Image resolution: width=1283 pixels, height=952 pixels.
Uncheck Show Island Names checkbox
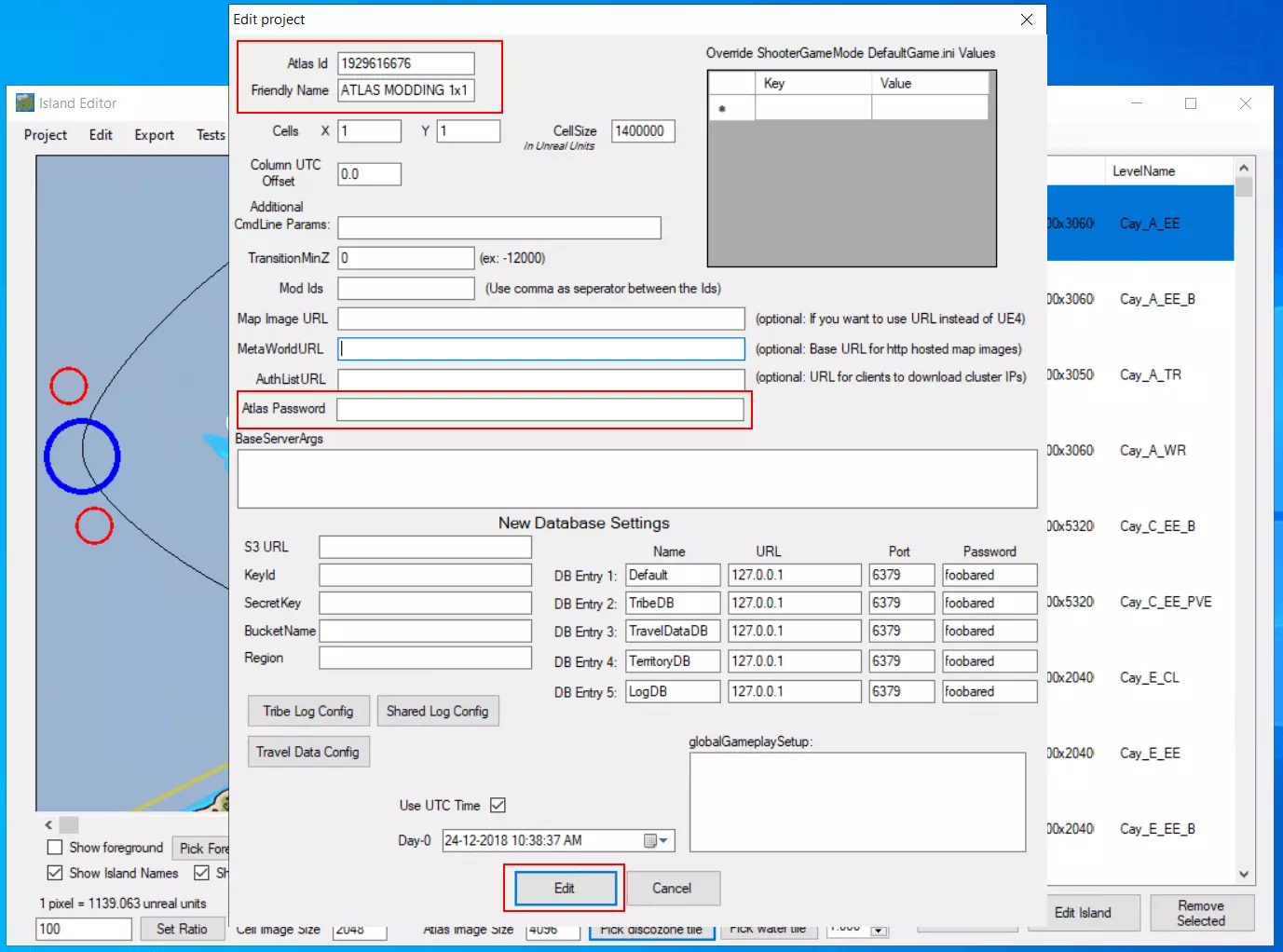tap(55, 873)
